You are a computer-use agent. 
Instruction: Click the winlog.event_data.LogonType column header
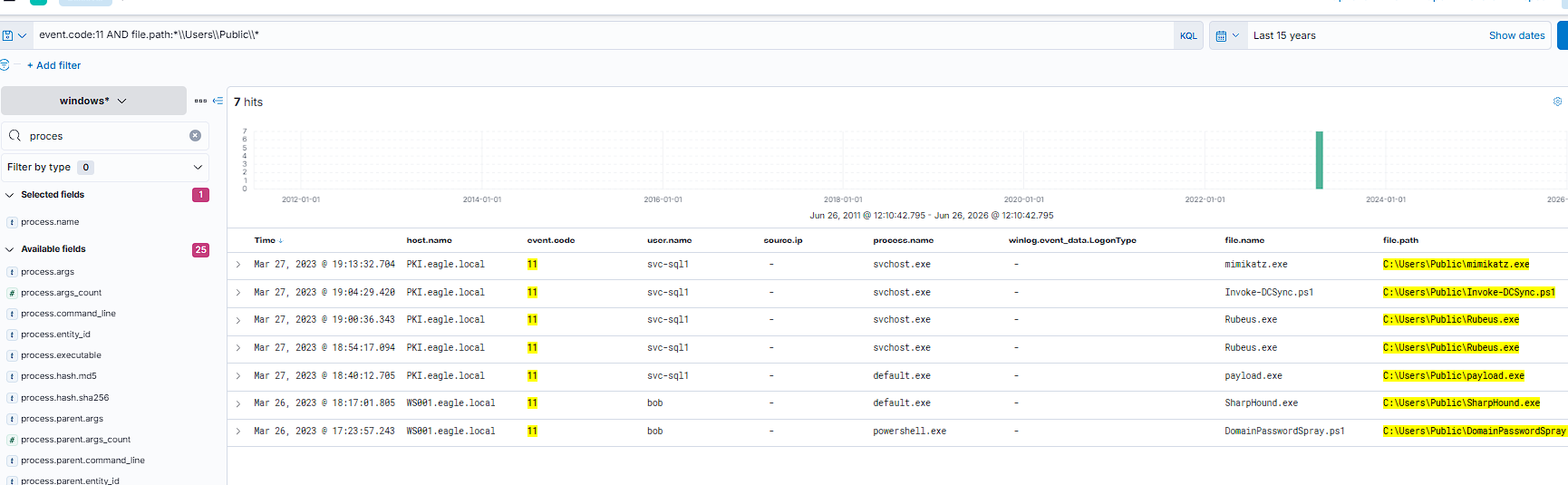1072,240
